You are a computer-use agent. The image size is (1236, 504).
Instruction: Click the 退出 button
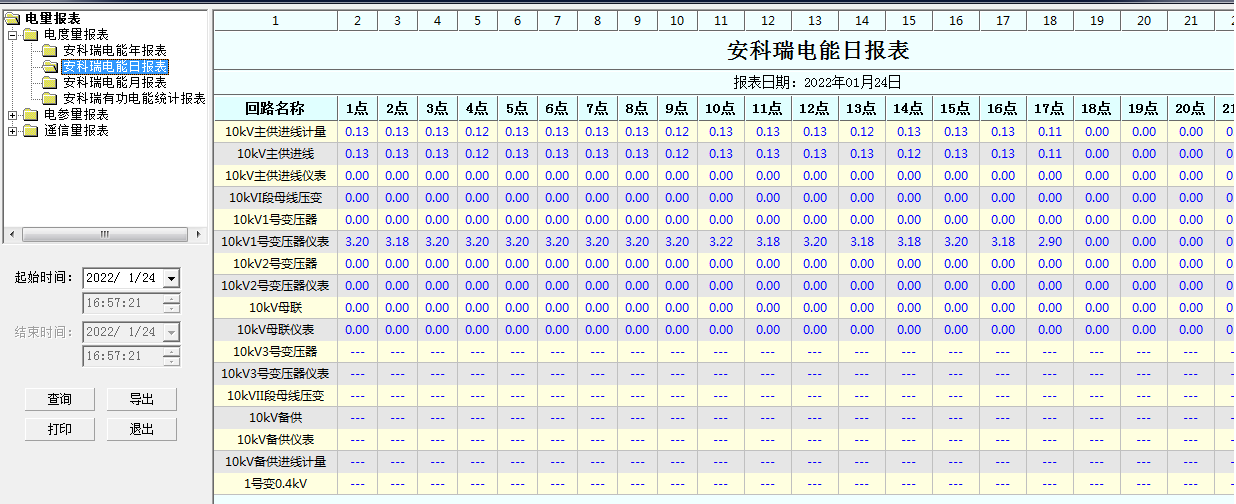pyautogui.click(x=142, y=429)
